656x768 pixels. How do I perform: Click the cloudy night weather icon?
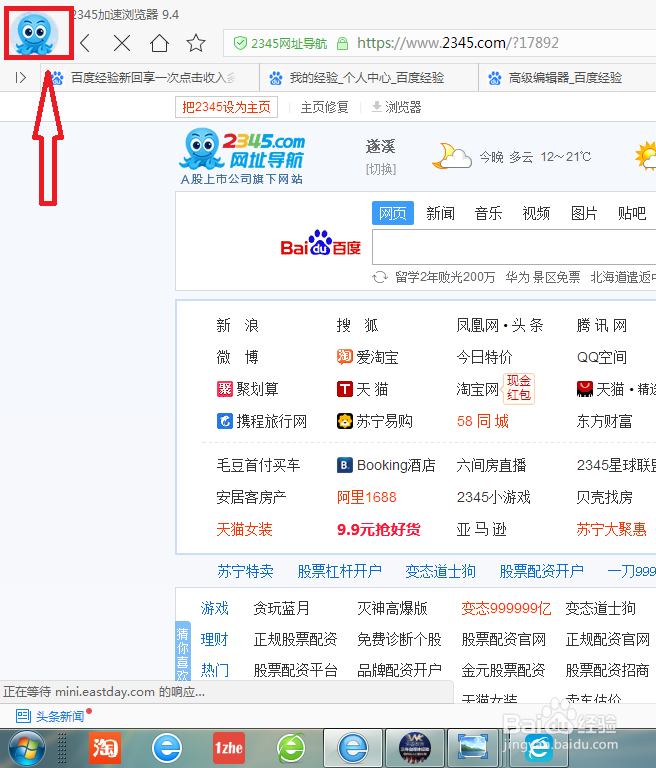(451, 156)
